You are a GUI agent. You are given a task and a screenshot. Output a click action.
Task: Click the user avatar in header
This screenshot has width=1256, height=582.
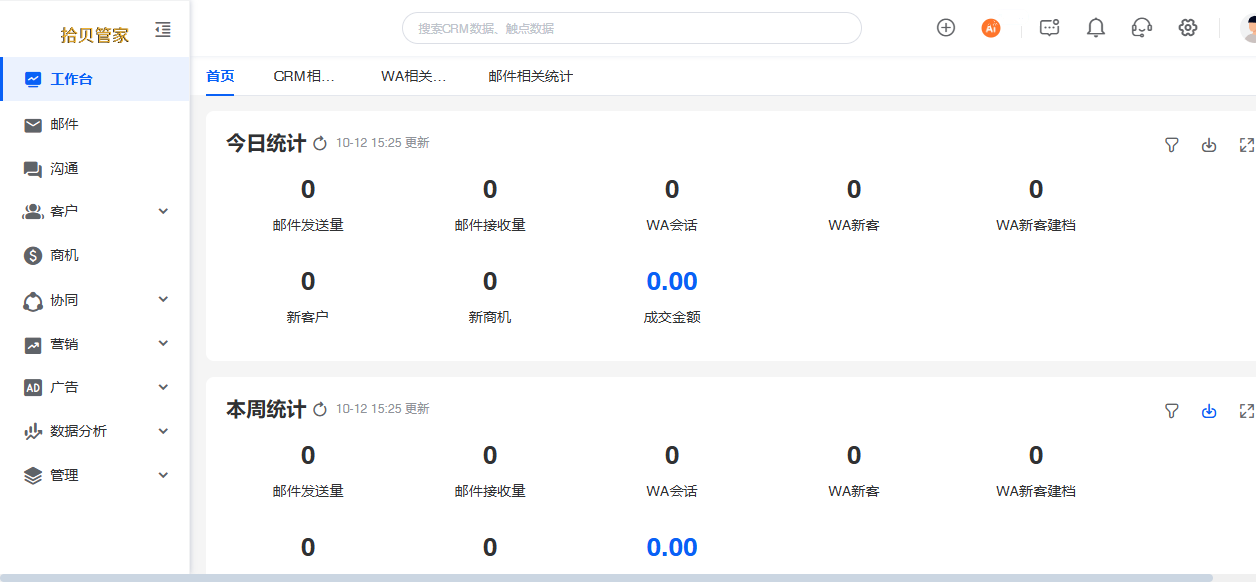pyautogui.click(x=1248, y=28)
